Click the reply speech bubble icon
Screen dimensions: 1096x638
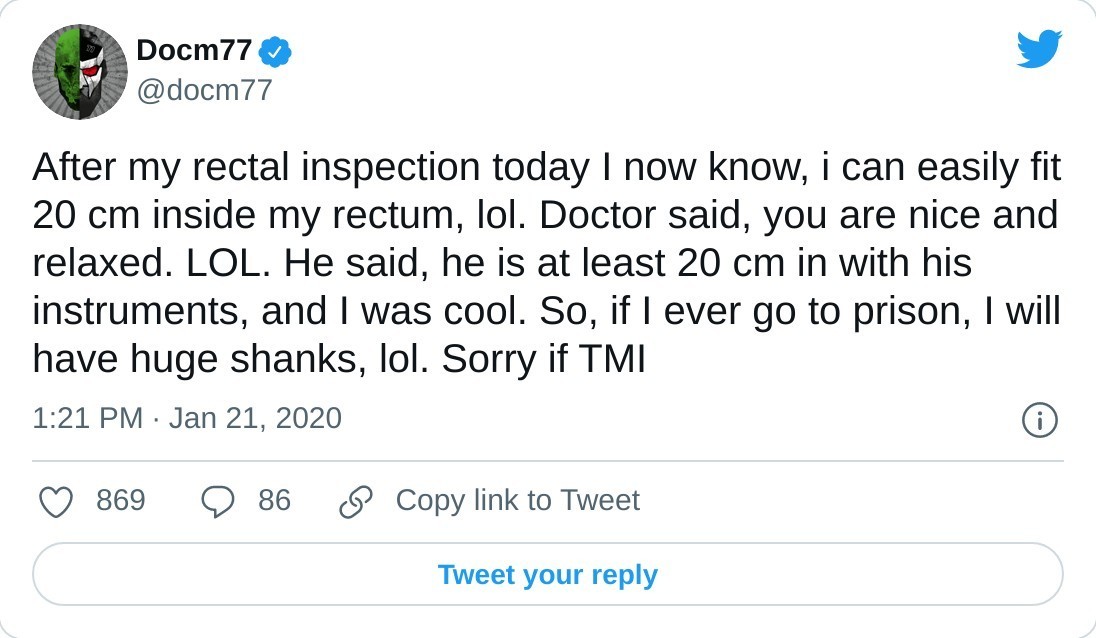pyautogui.click(x=218, y=501)
